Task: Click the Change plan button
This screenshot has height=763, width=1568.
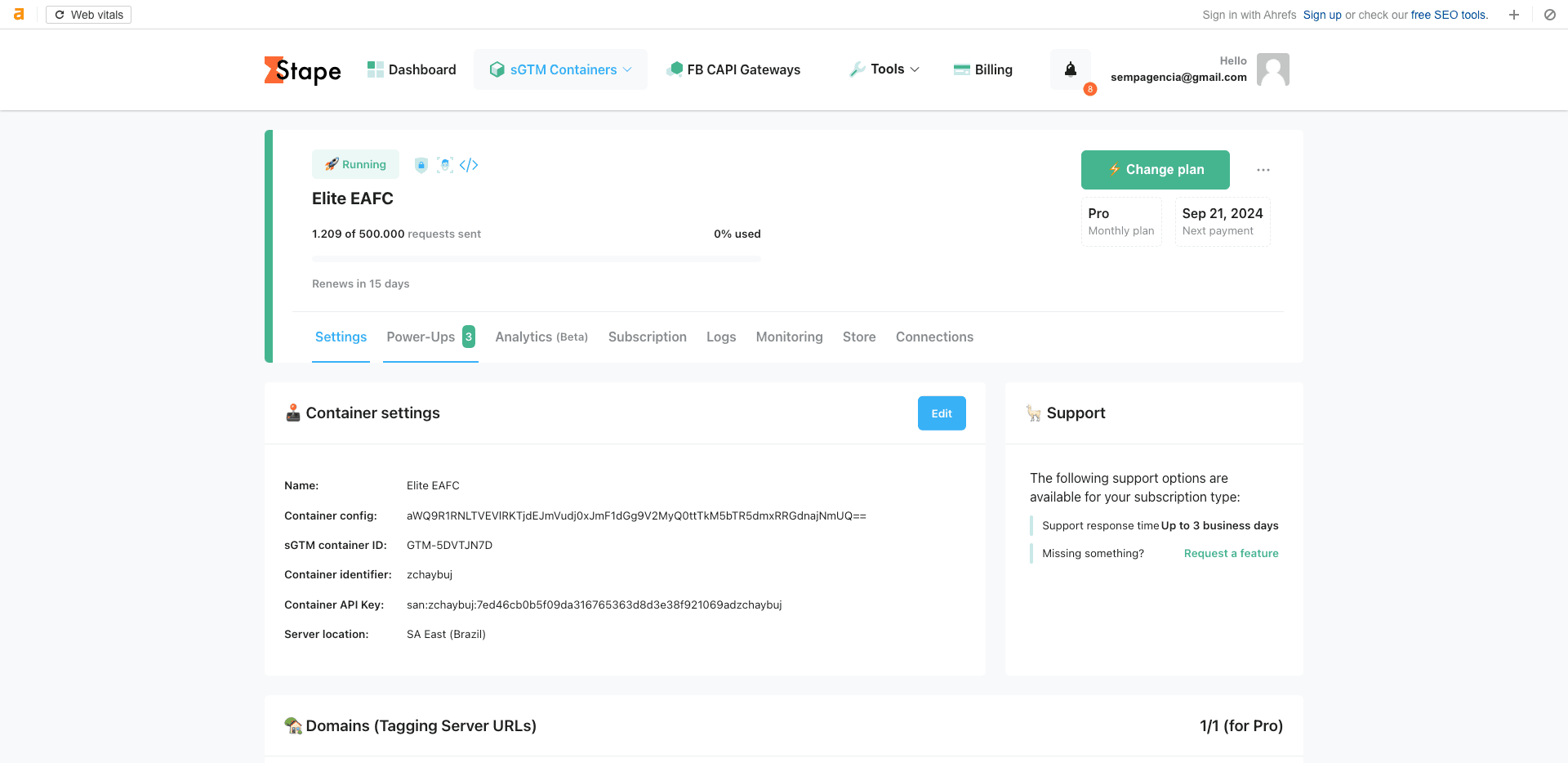Action: [1156, 170]
